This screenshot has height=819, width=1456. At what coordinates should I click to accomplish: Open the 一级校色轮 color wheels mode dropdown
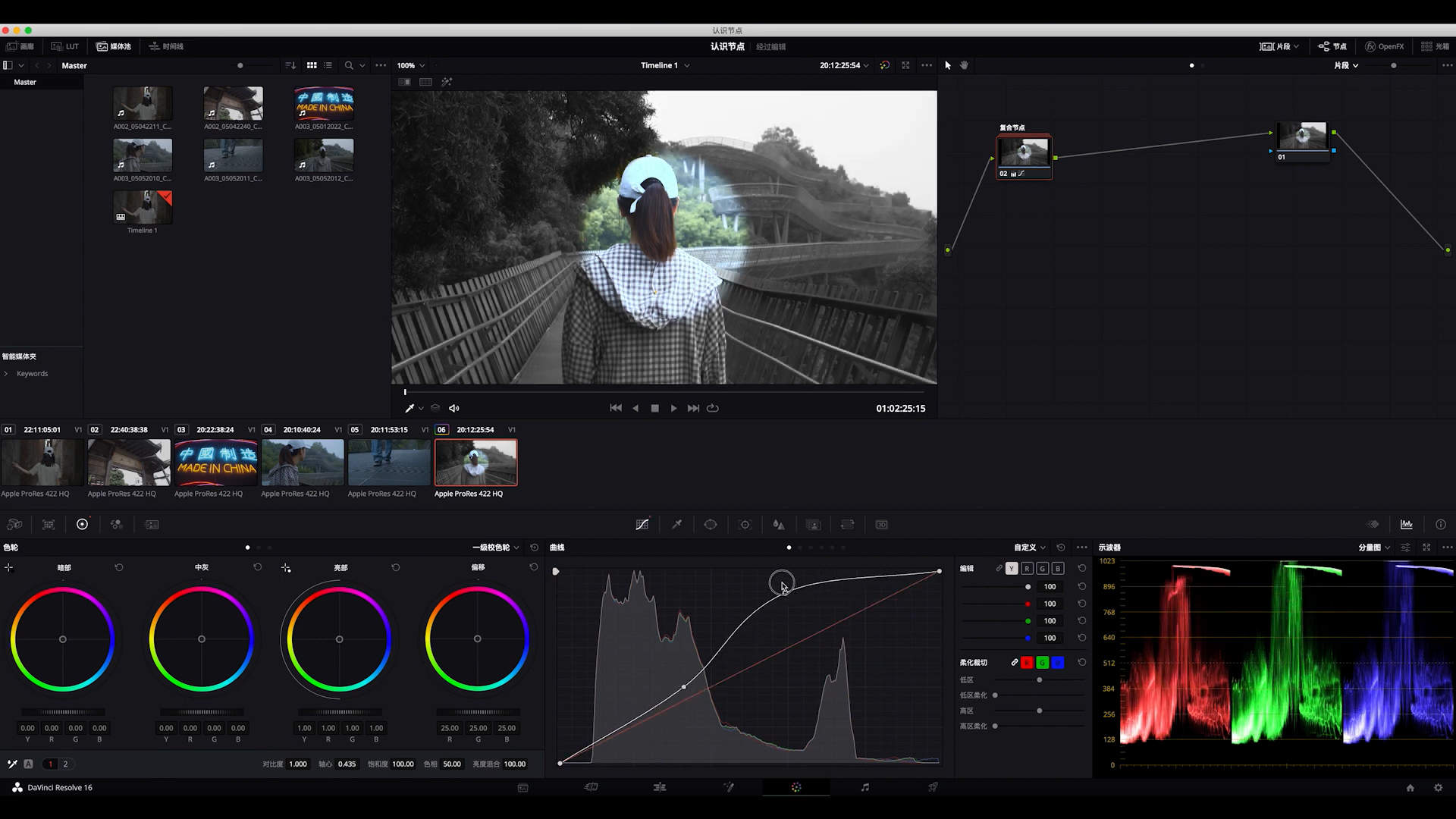tap(496, 548)
